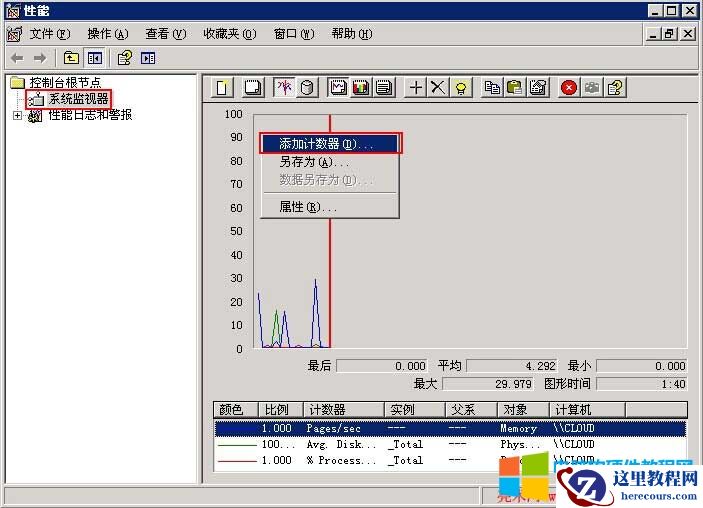This screenshot has width=703, height=508.
Task: Click the action pane toggle icon
Action: pyautogui.click(x=148, y=58)
